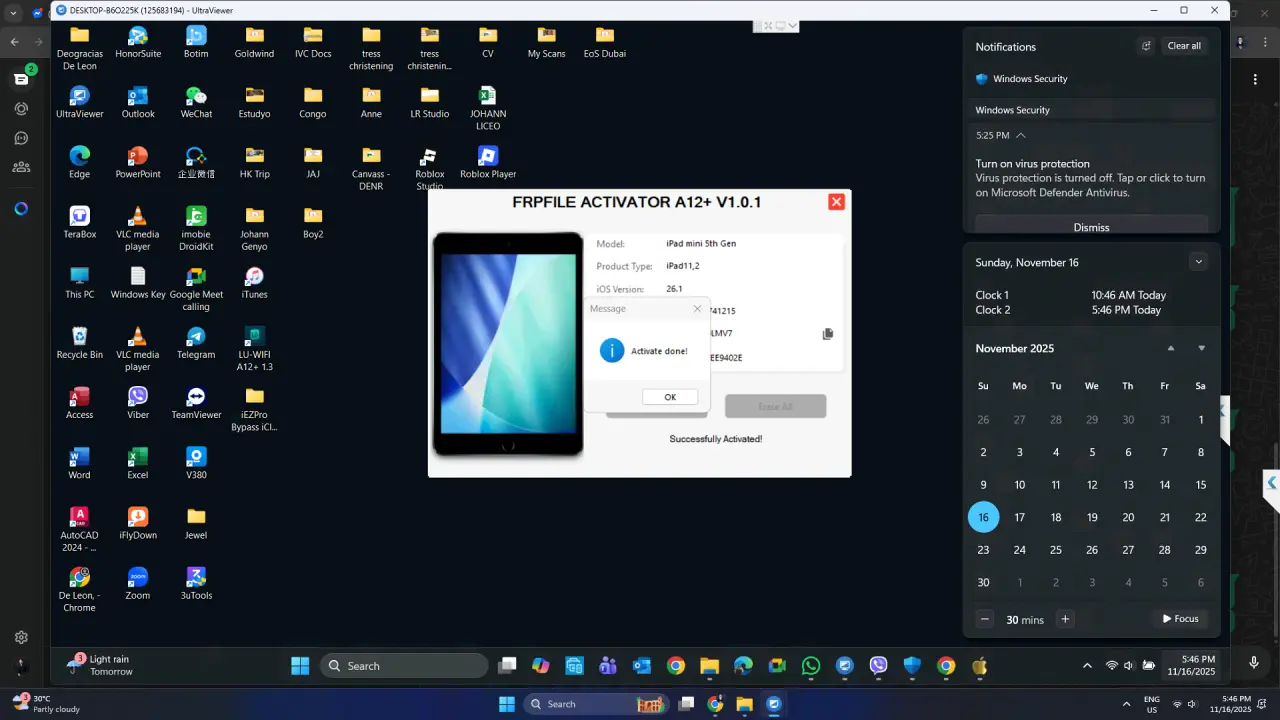Click the greyed Erase All button
Image resolution: width=1280 pixels, height=720 pixels.
(x=775, y=407)
